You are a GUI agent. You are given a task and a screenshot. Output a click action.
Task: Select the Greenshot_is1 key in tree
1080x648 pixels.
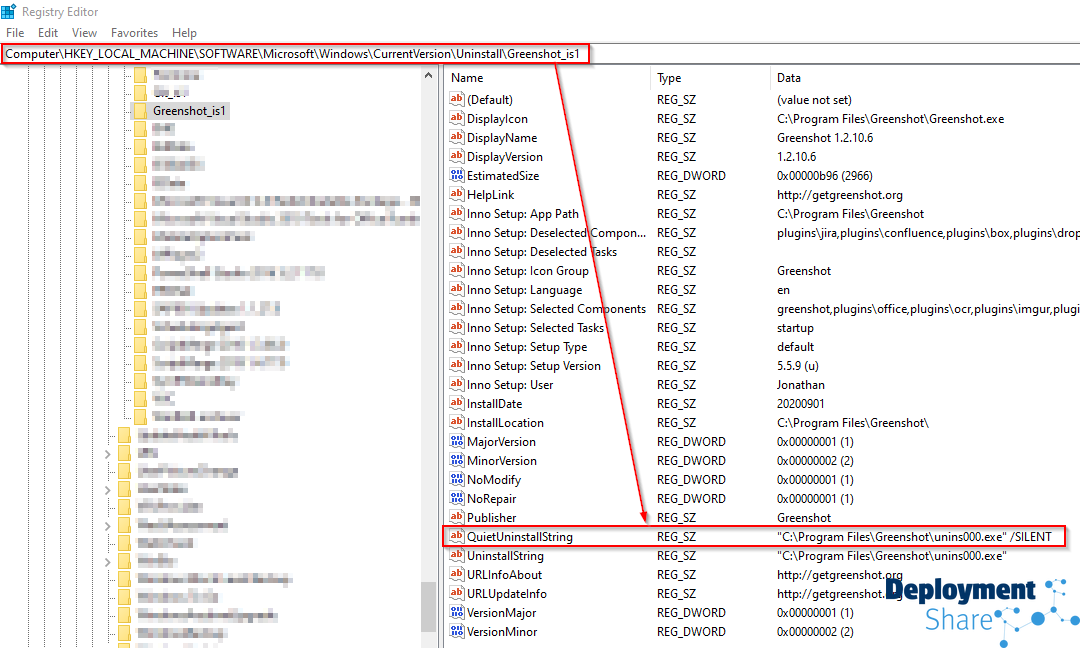click(189, 111)
